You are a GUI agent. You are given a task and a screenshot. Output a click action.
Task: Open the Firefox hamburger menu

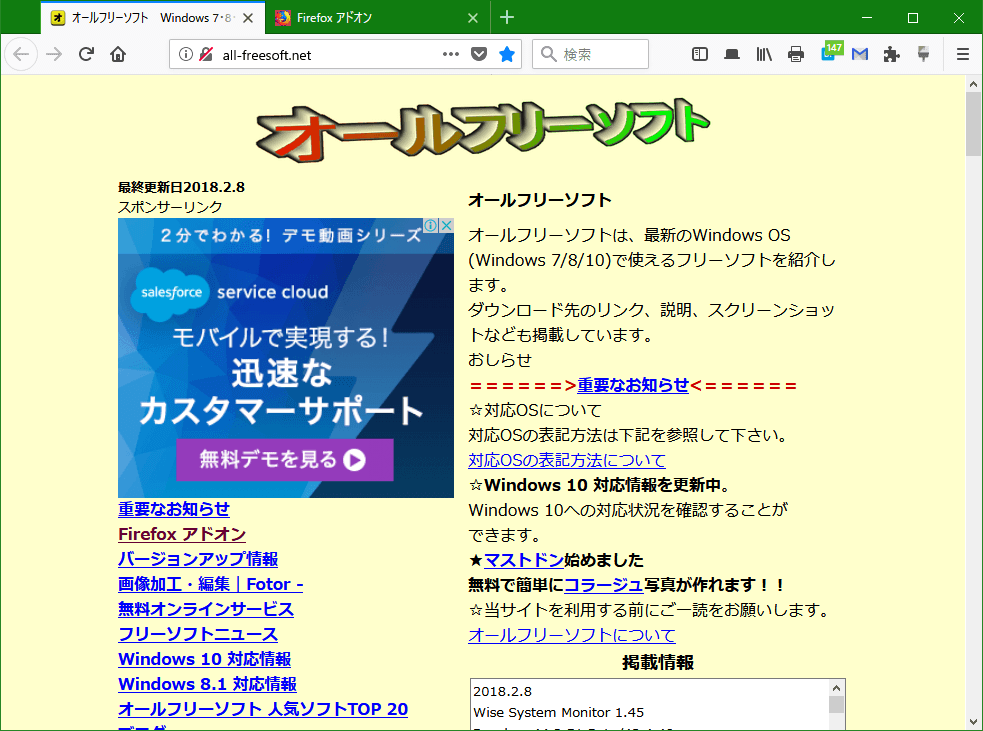963,55
